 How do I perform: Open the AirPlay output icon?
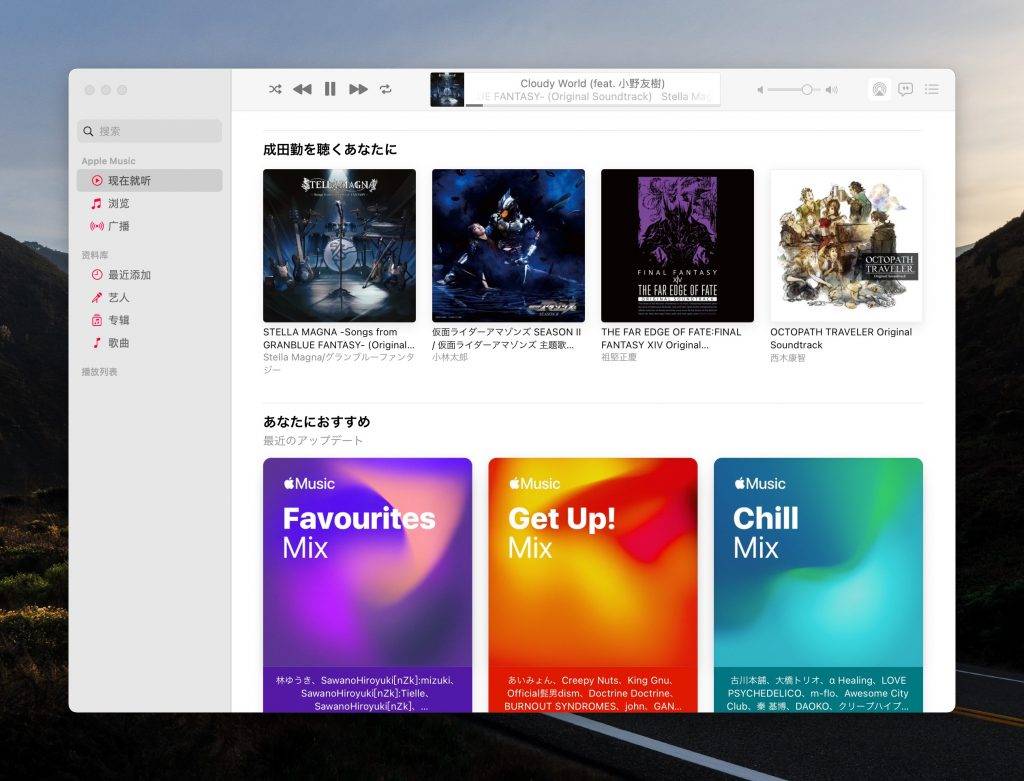click(x=879, y=89)
